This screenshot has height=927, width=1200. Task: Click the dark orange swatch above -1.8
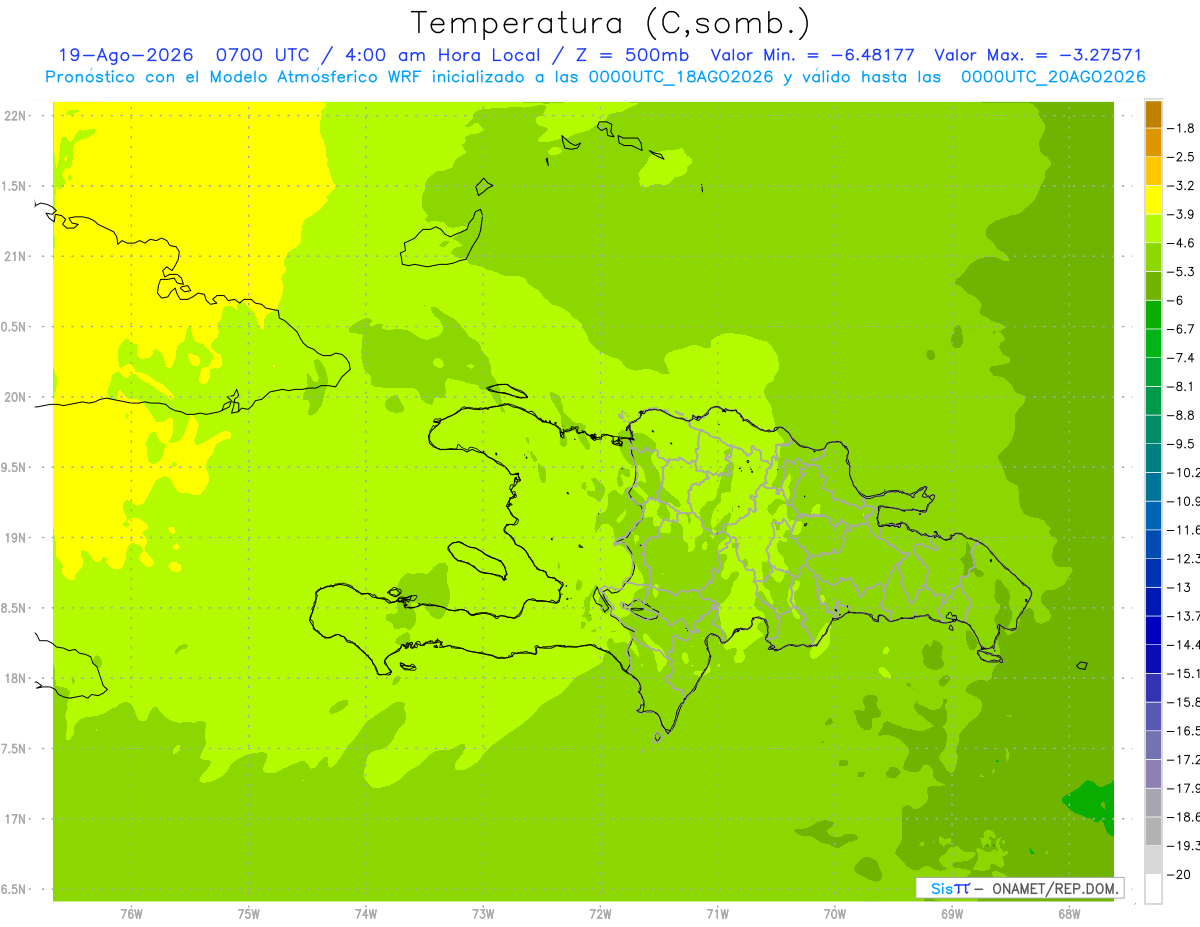click(x=1154, y=114)
